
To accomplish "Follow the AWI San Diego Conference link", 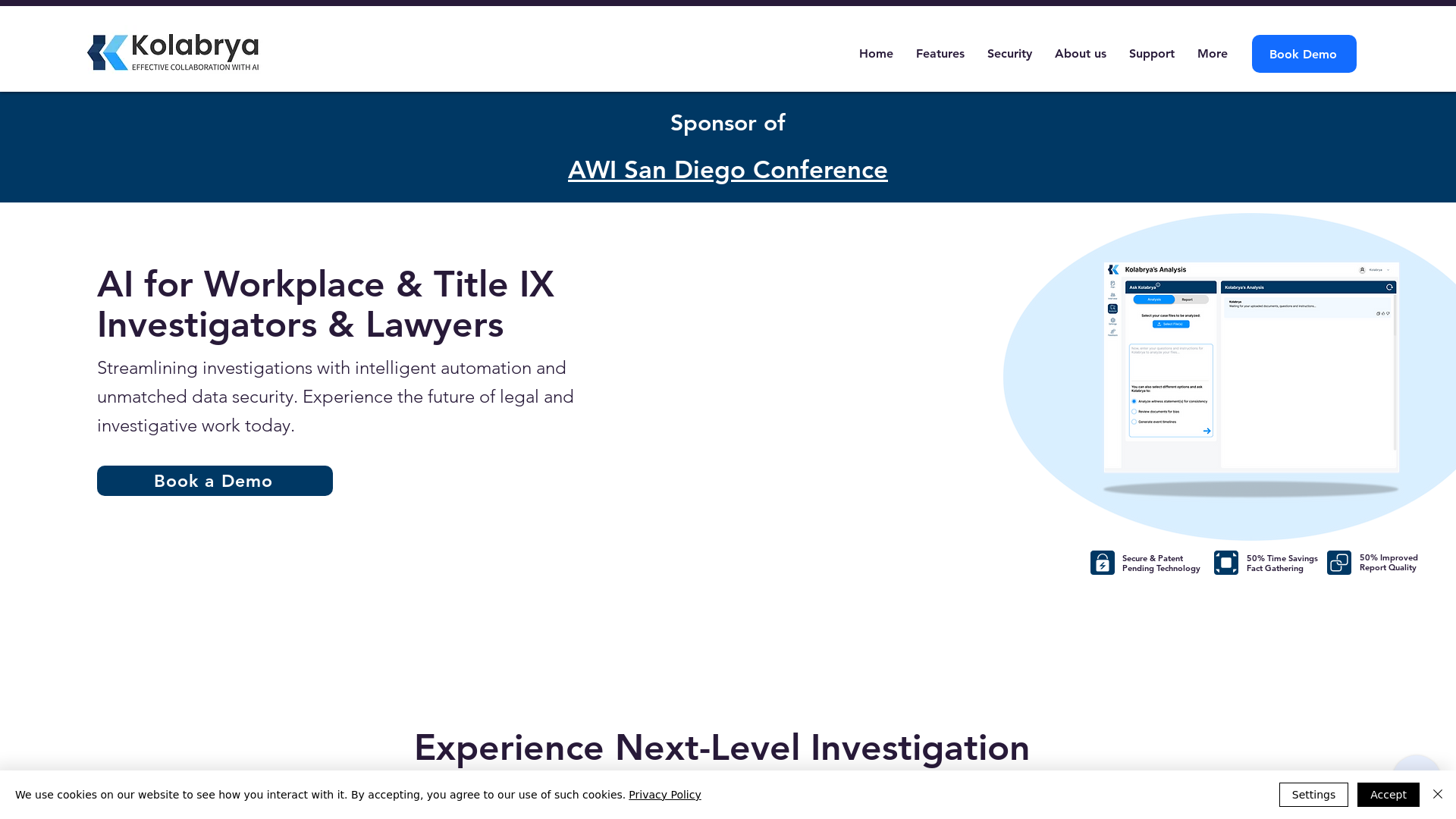I will tap(727, 170).
